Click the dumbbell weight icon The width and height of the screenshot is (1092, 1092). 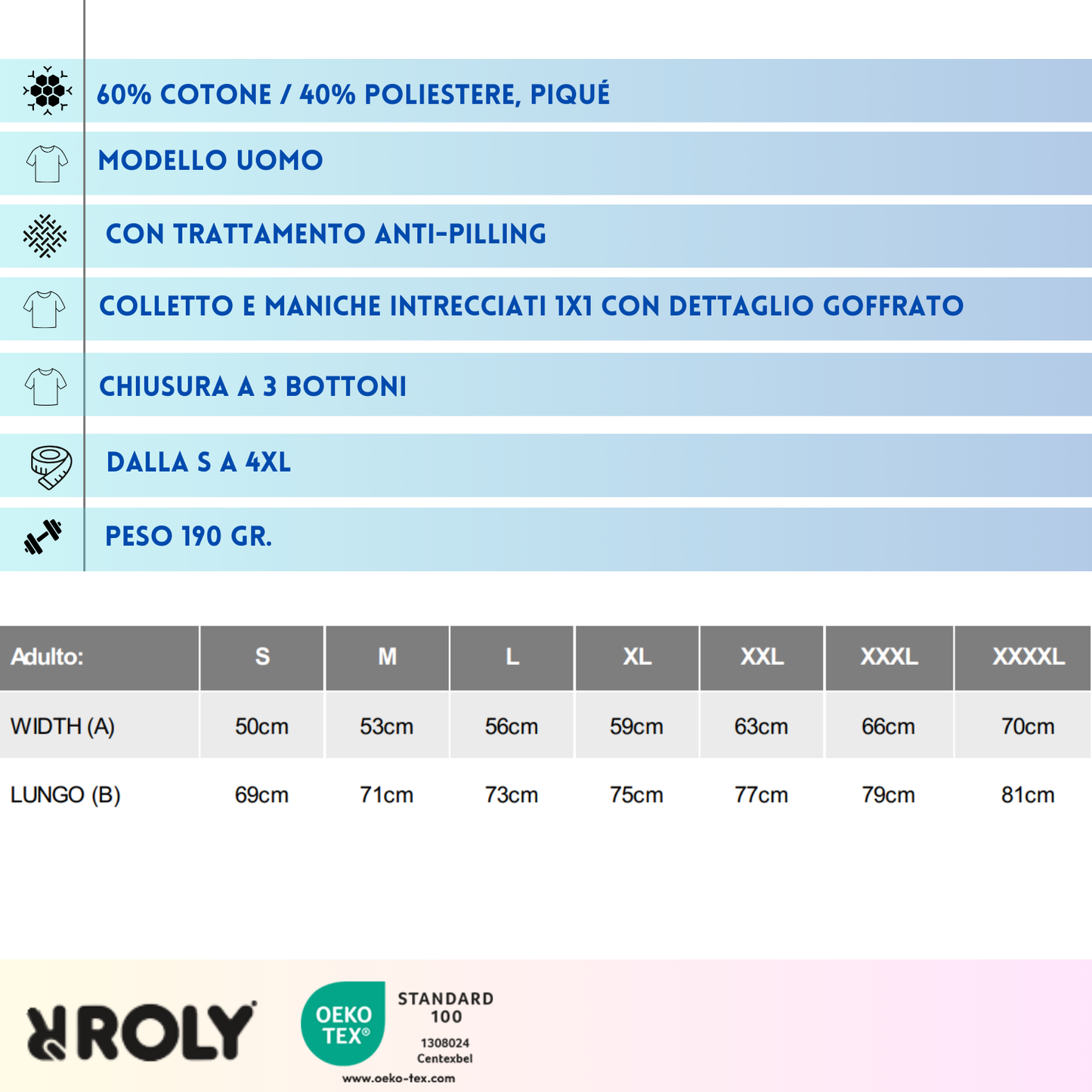pyautogui.click(x=43, y=537)
